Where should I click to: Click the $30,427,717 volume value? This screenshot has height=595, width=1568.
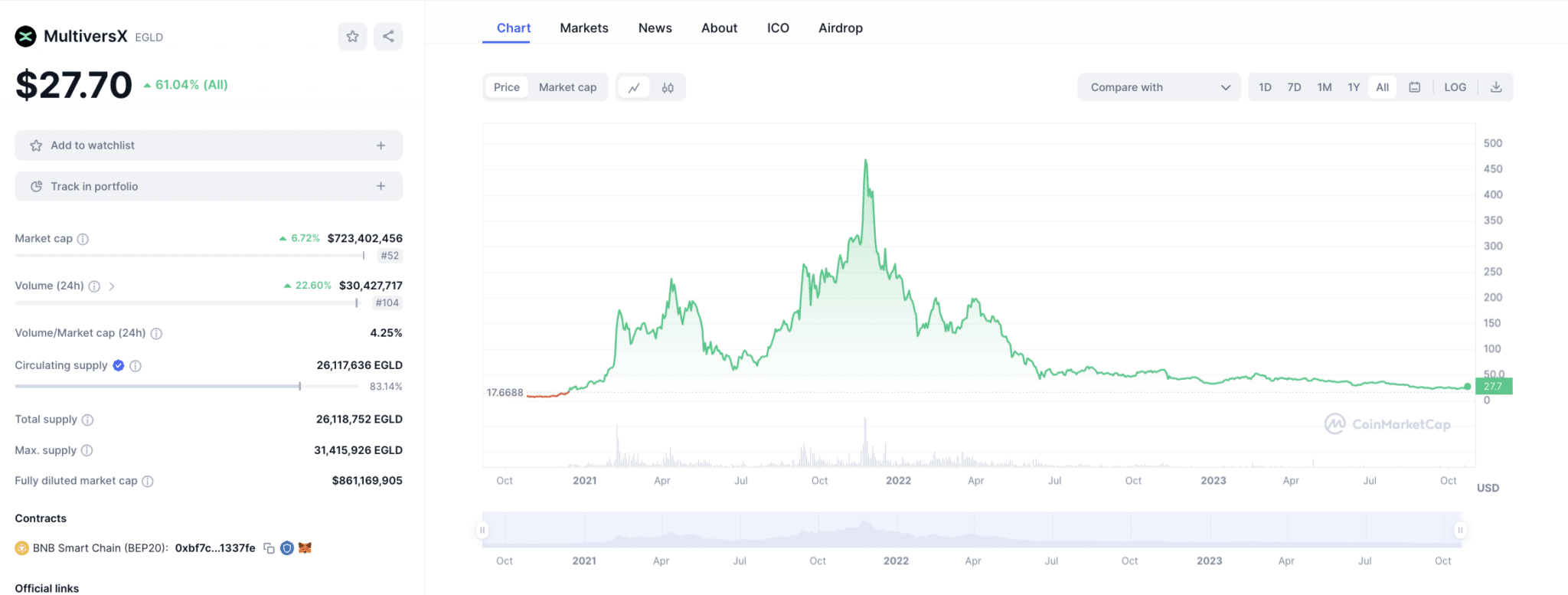pos(371,286)
